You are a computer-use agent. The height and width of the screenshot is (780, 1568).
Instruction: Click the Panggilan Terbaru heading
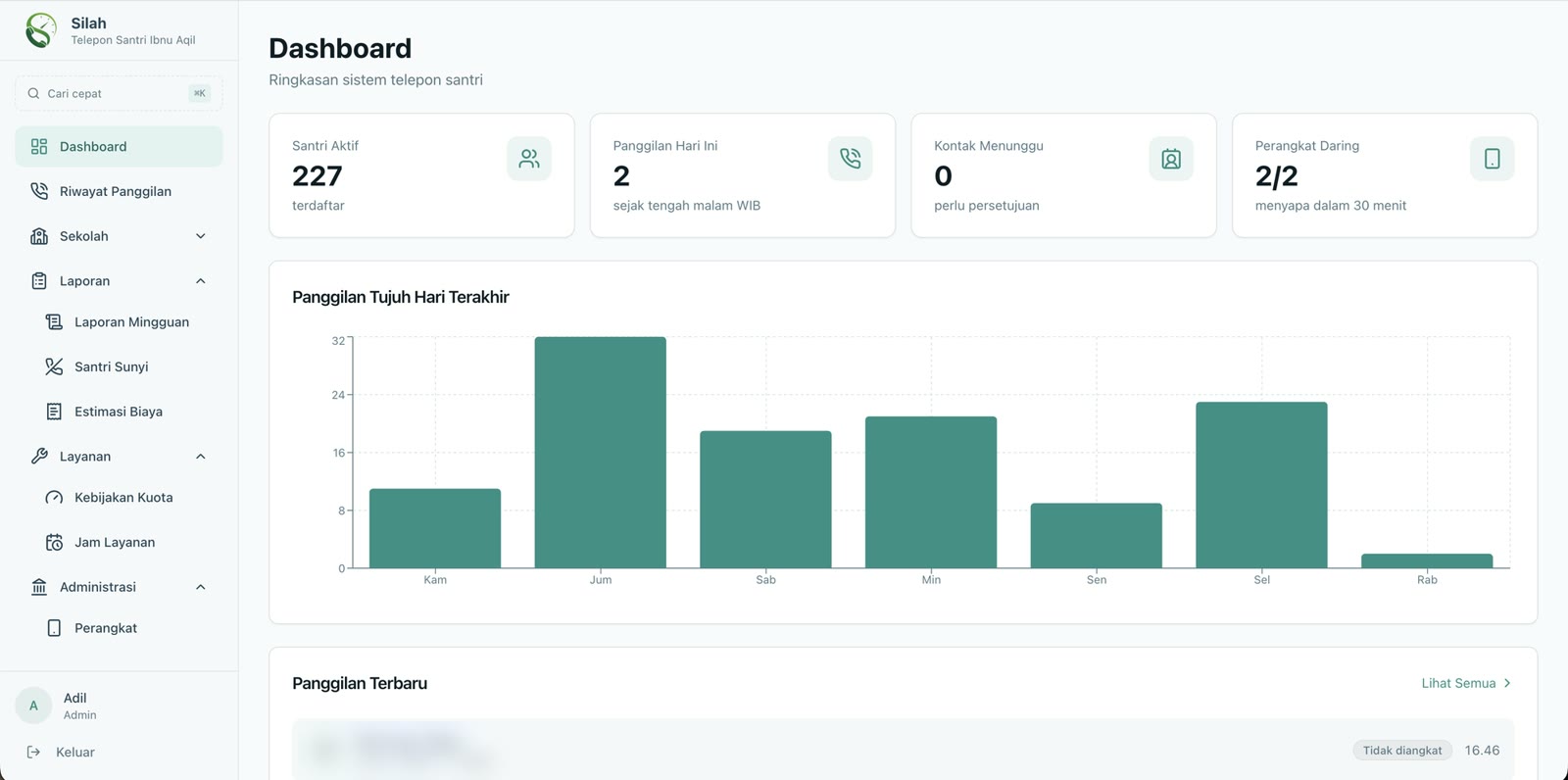pyautogui.click(x=360, y=683)
